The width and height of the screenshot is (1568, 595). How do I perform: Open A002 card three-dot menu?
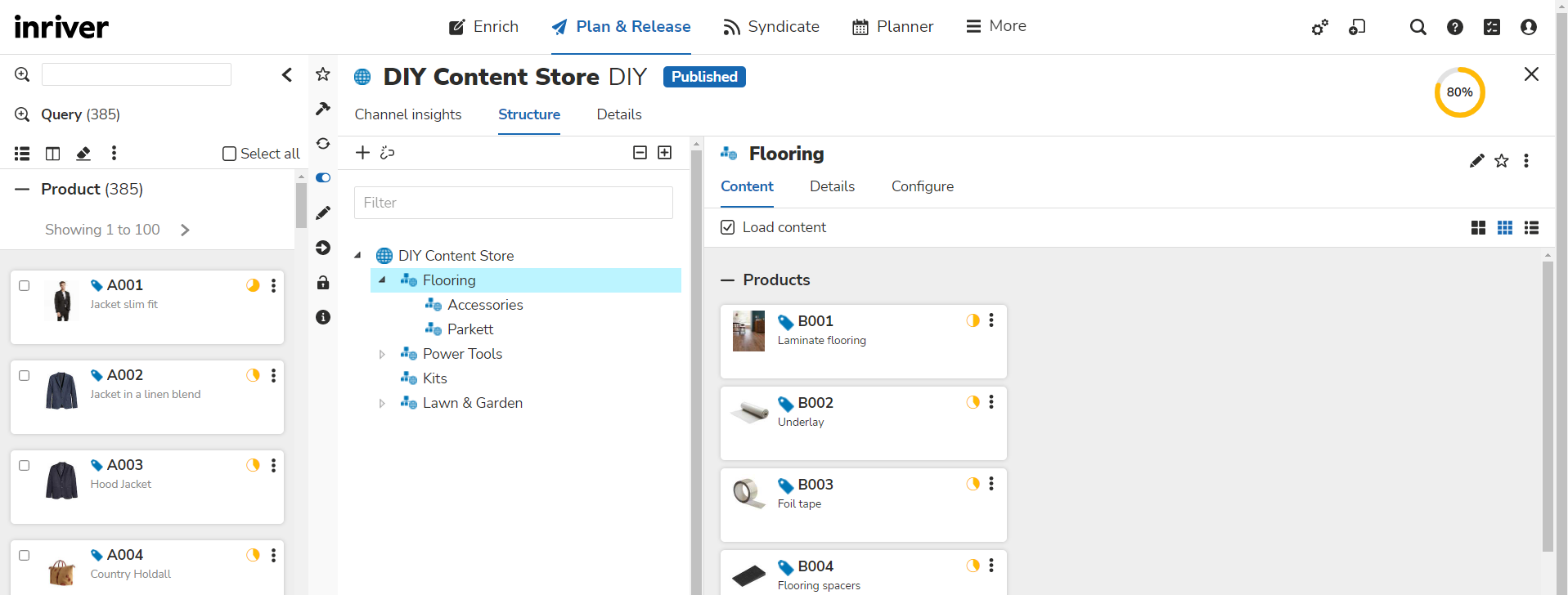pos(273,375)
